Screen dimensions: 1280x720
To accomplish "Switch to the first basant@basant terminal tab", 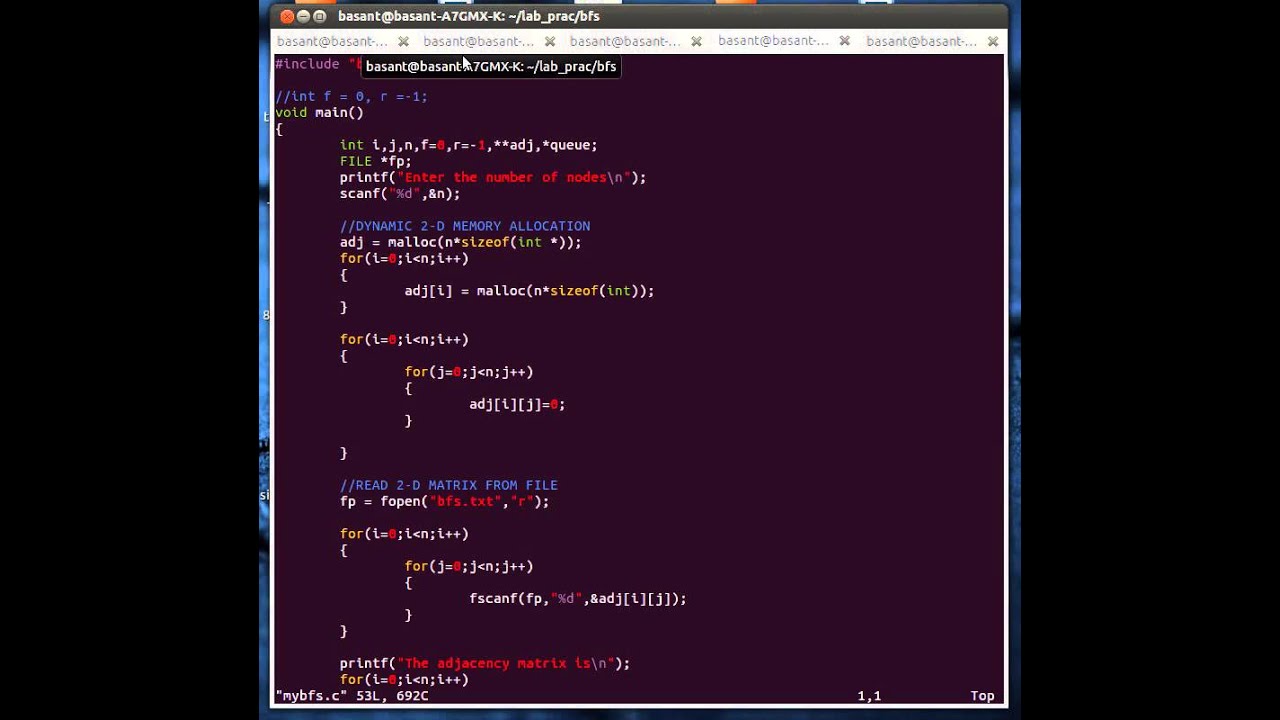I will tap(332, 41).
